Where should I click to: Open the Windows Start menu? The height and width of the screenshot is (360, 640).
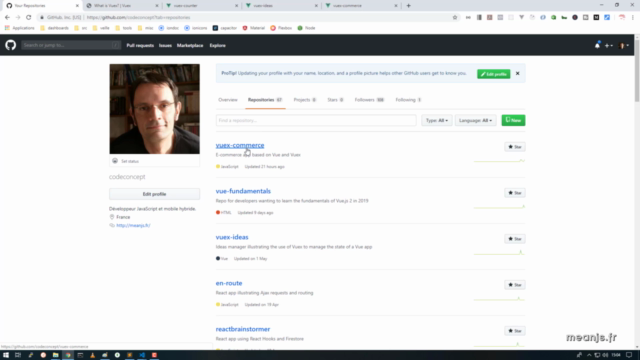tap(6, 355)
